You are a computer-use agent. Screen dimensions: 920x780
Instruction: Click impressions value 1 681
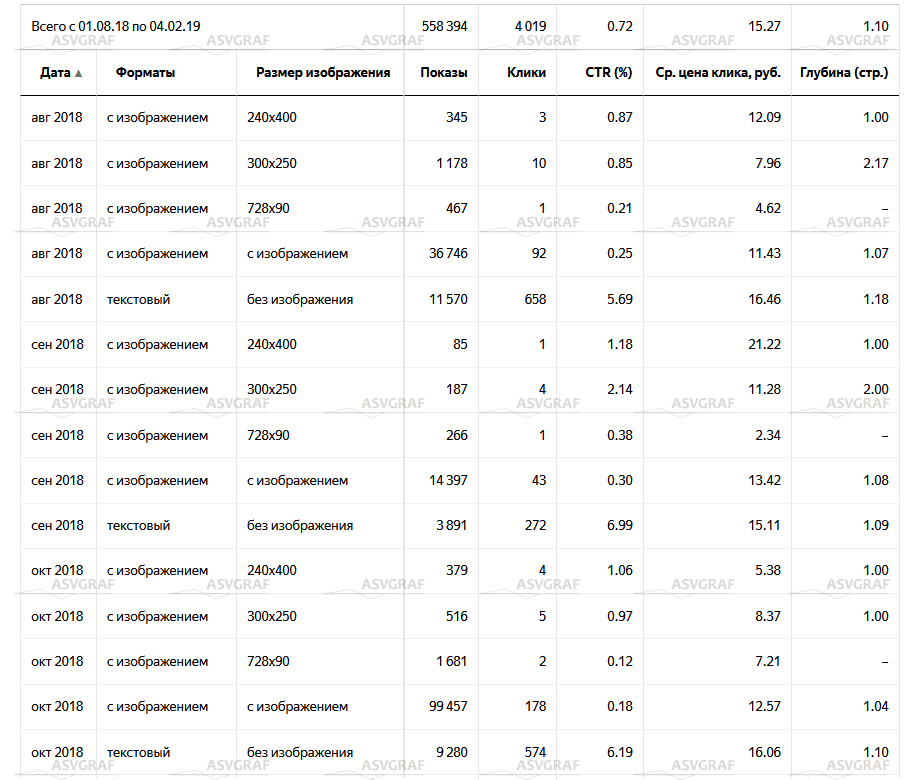452,661
